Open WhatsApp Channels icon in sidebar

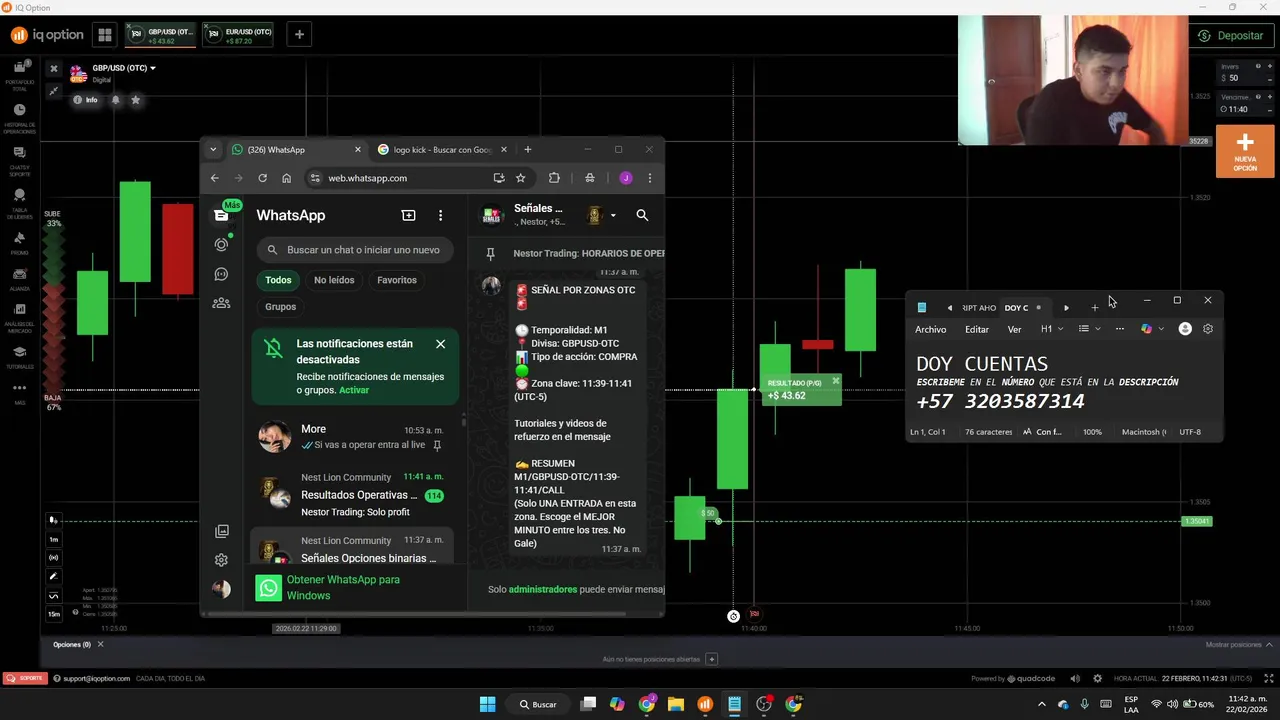point(222,274)
